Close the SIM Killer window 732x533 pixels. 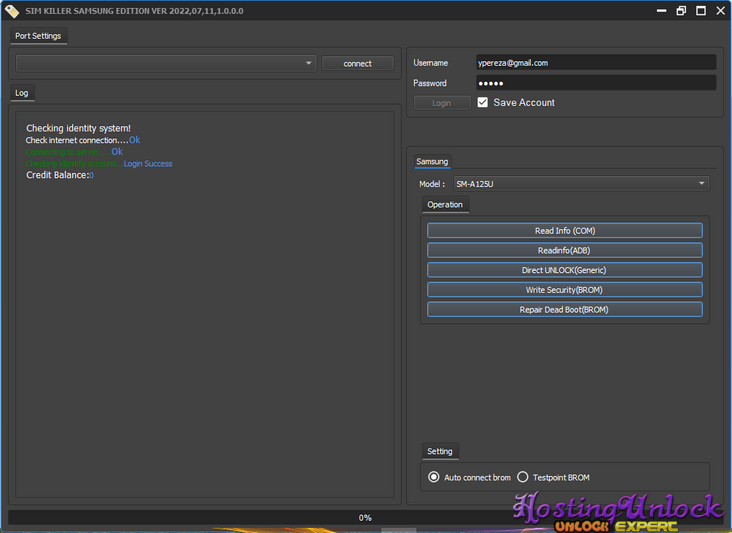coord(721,11)
